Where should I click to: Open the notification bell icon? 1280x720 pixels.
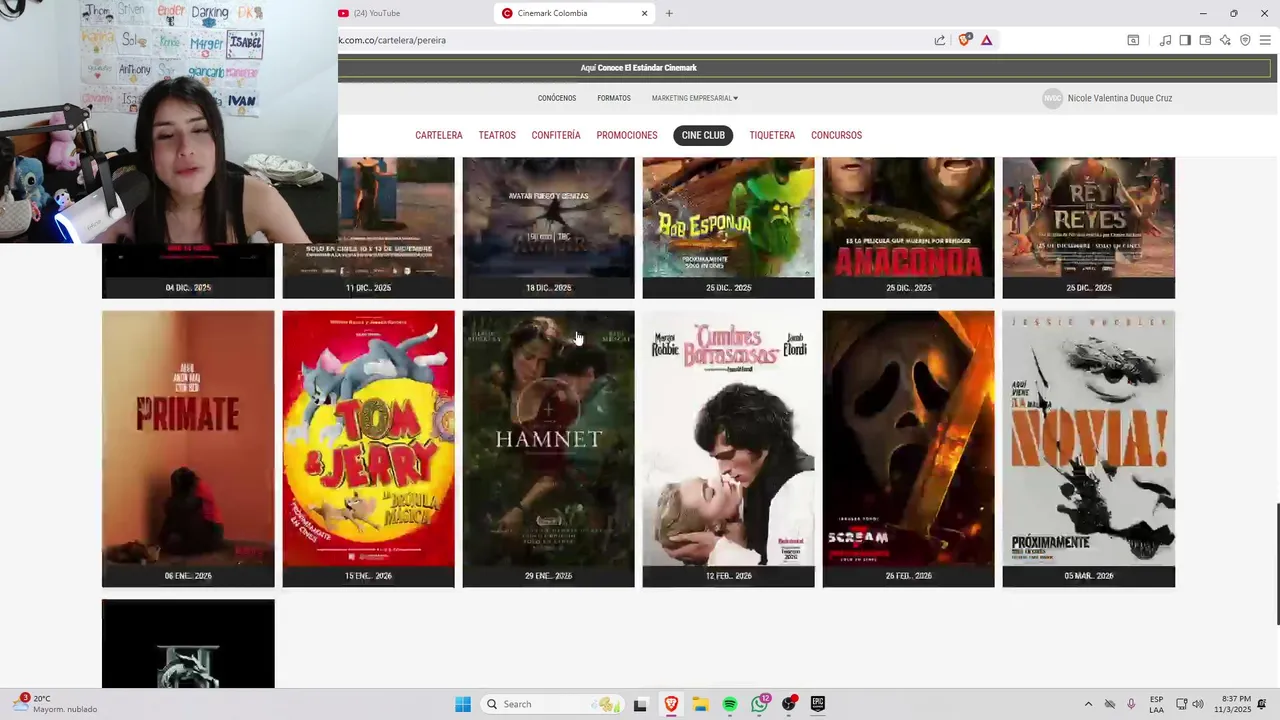[1263, 704]
